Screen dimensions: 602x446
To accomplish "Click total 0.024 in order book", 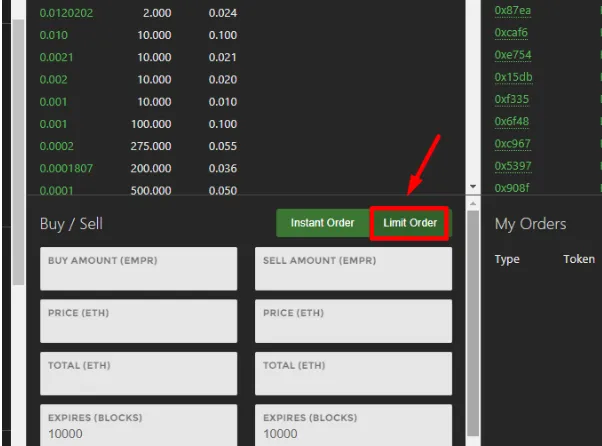I will click(223, 13).
